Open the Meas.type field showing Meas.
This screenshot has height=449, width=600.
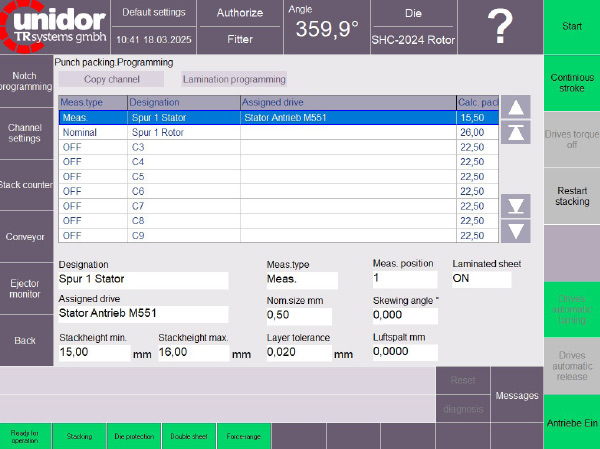[x=302, y=280]
